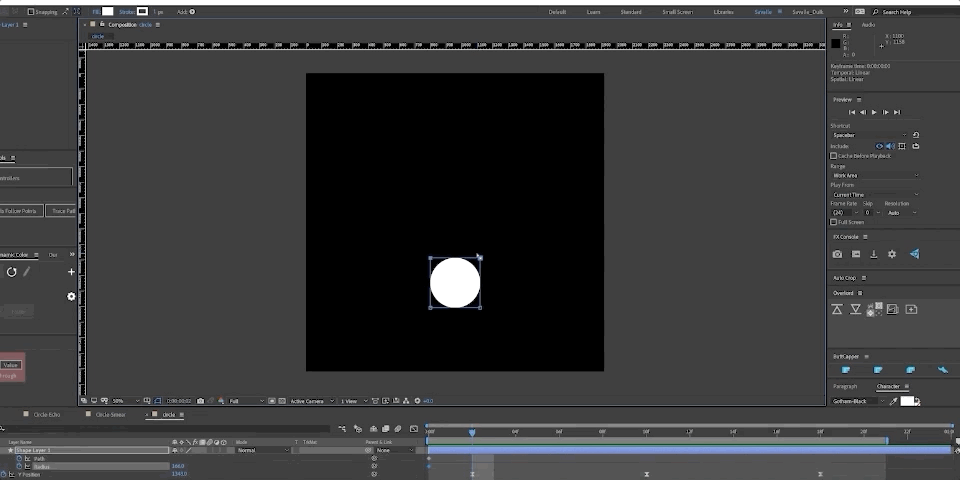Click the ButtCapper wrench icon

pyautogui.click(x=943, y=370)
